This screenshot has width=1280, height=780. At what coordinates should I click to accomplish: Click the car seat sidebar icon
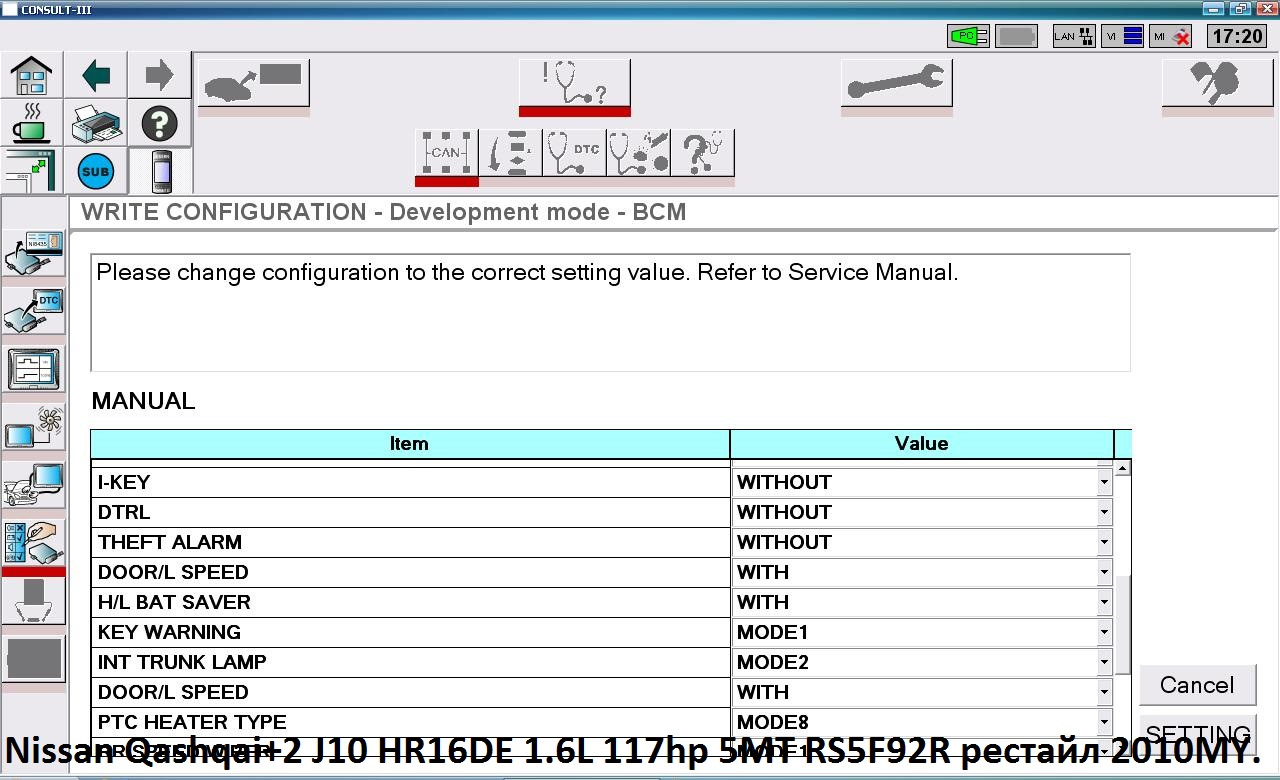pyautogui.click(x=34, y=602)
